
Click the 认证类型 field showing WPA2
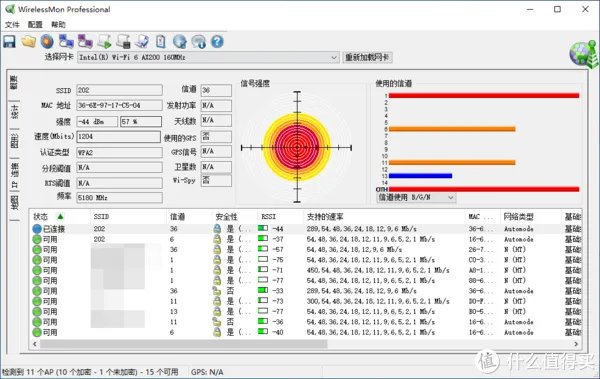click(119, 152)
